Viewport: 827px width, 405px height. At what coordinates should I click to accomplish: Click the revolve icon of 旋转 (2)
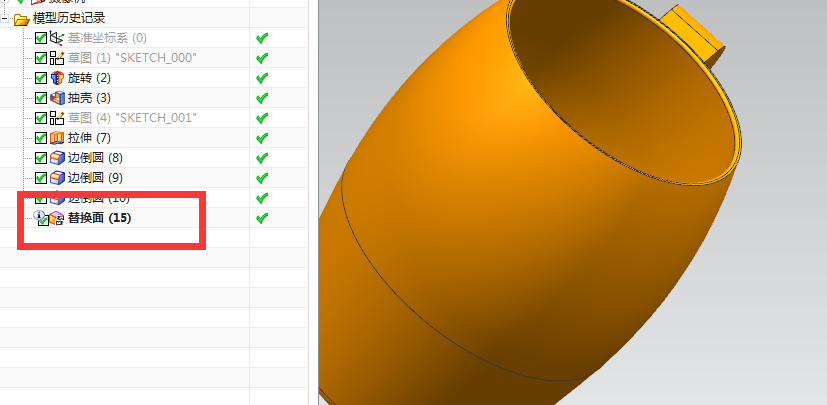pyautogui.click(x=57, y=78)
